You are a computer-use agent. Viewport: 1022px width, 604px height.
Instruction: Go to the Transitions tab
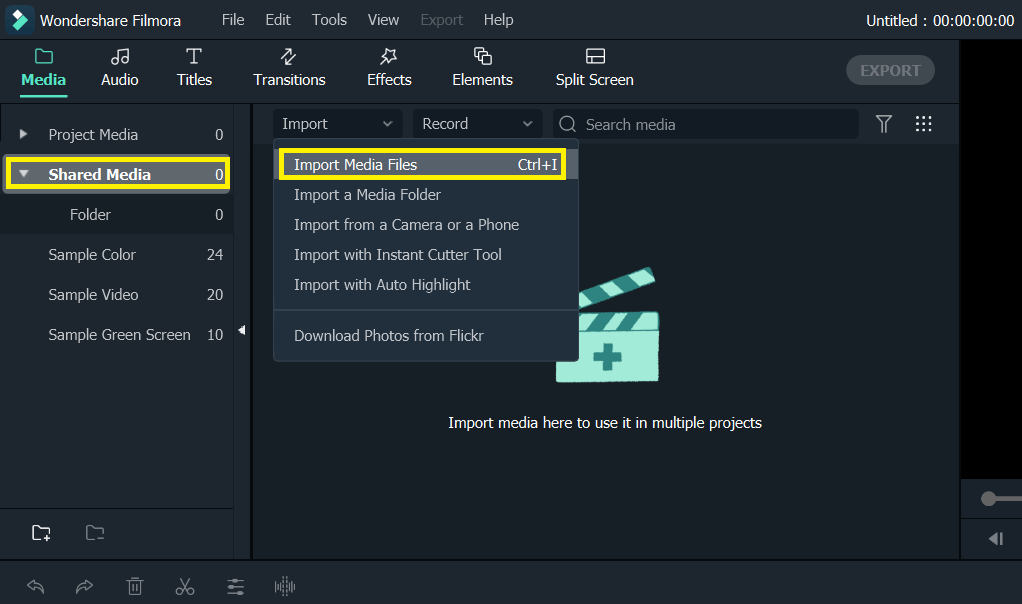tap(289, 68)
